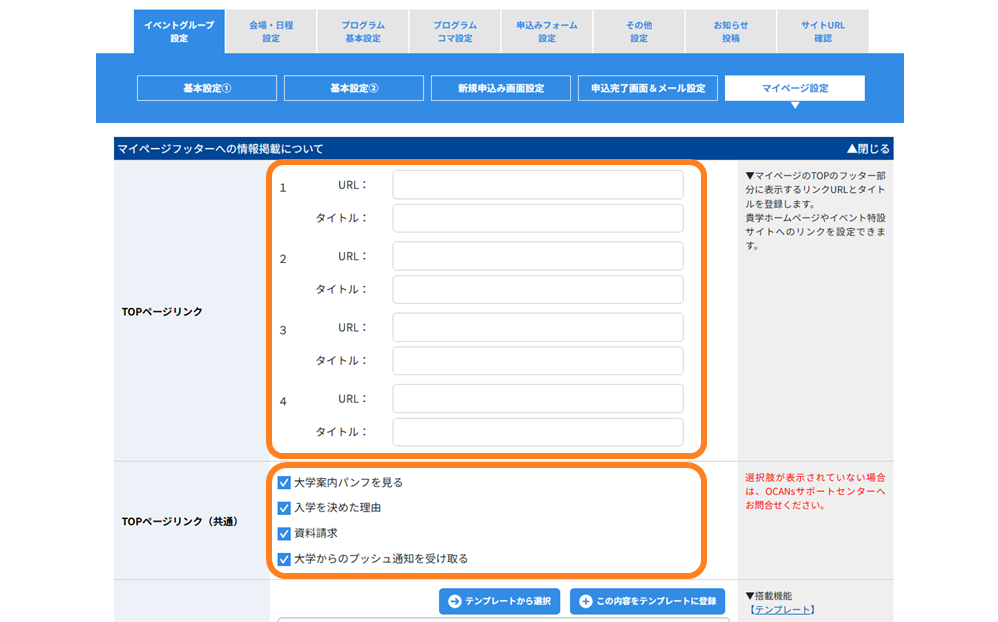Screen dimensions: 998x622
Task: Click the URL field for link 4
Action: coord(538,399)
